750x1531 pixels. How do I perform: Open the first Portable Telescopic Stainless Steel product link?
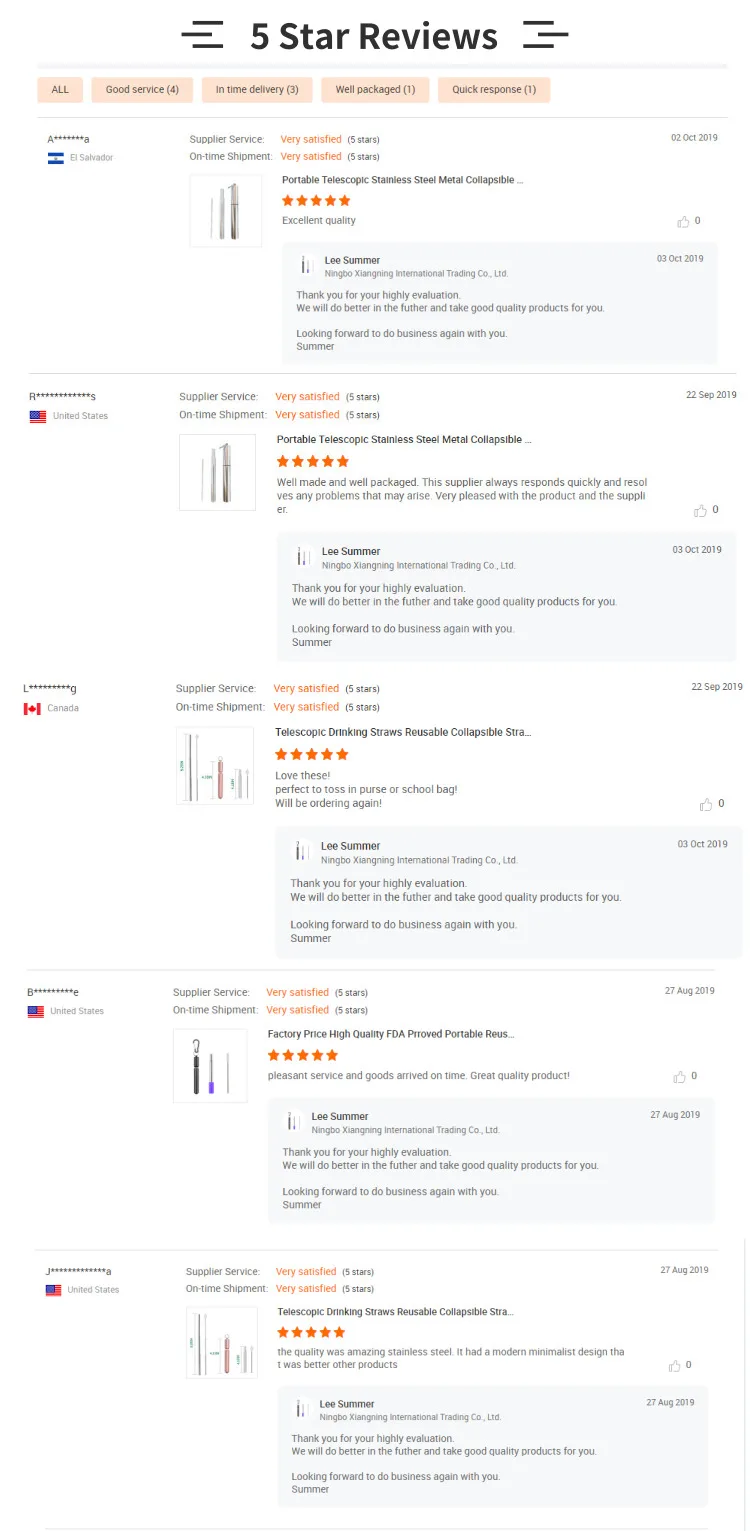[x=402, y=180]
